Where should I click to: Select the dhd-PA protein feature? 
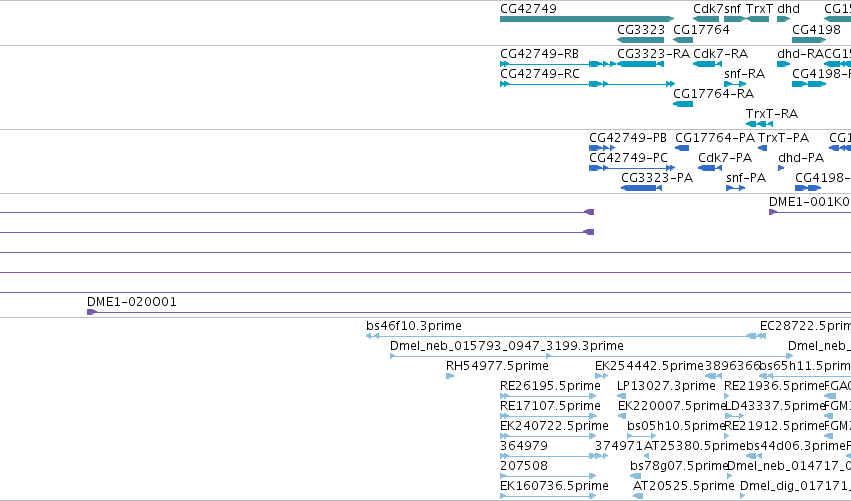(781, 168)
